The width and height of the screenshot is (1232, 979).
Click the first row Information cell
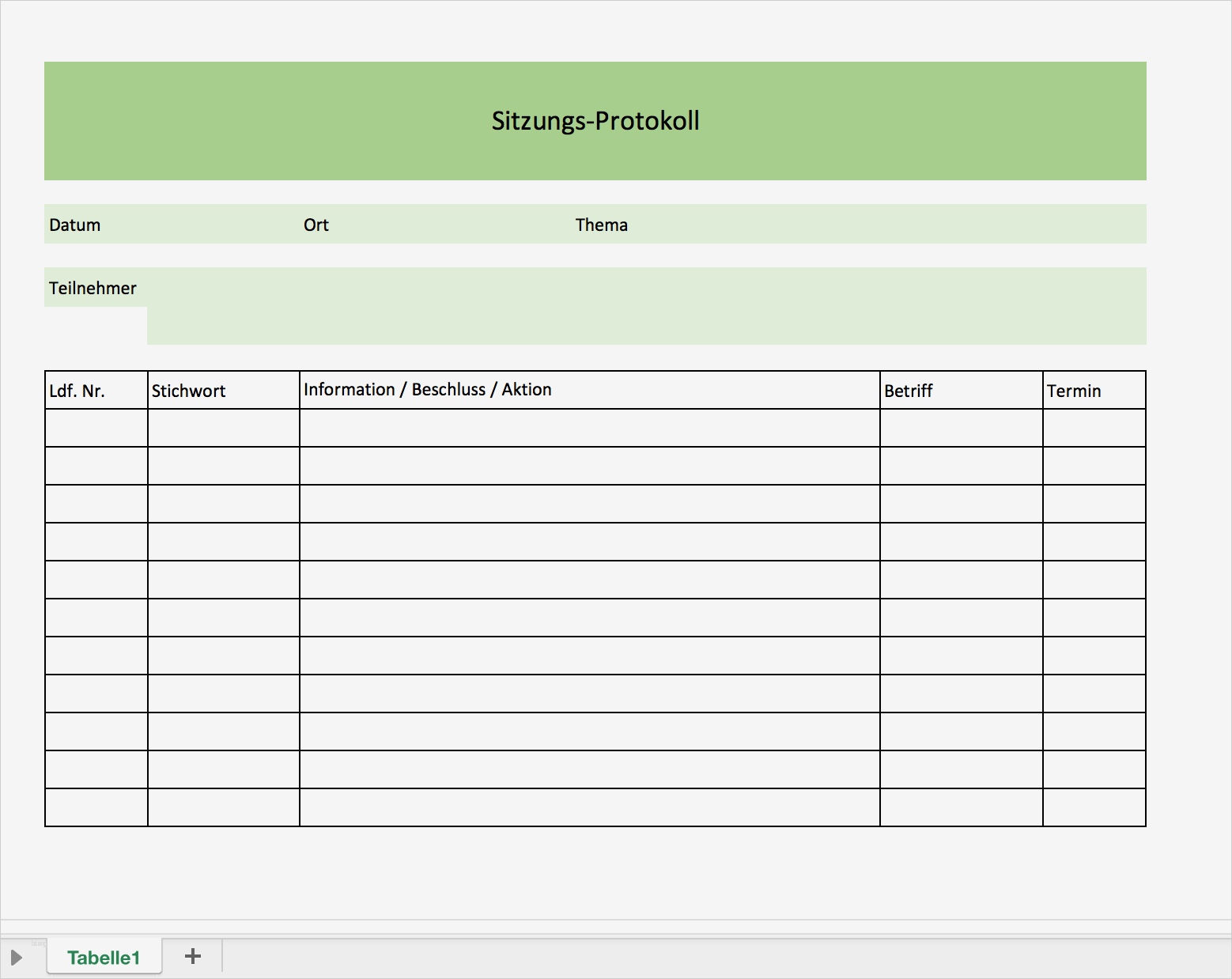(588, 427)
